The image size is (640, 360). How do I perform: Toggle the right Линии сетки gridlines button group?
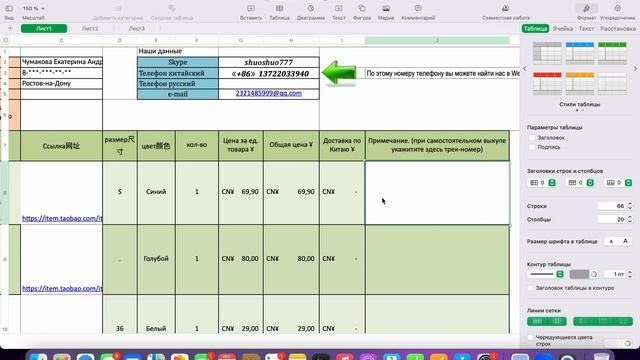point(603,322)
